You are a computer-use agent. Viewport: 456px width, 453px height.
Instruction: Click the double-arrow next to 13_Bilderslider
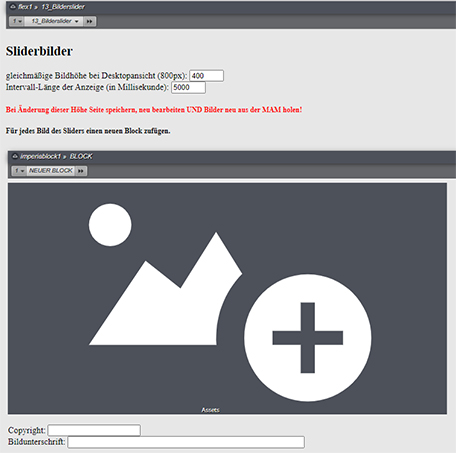point(89,21)
